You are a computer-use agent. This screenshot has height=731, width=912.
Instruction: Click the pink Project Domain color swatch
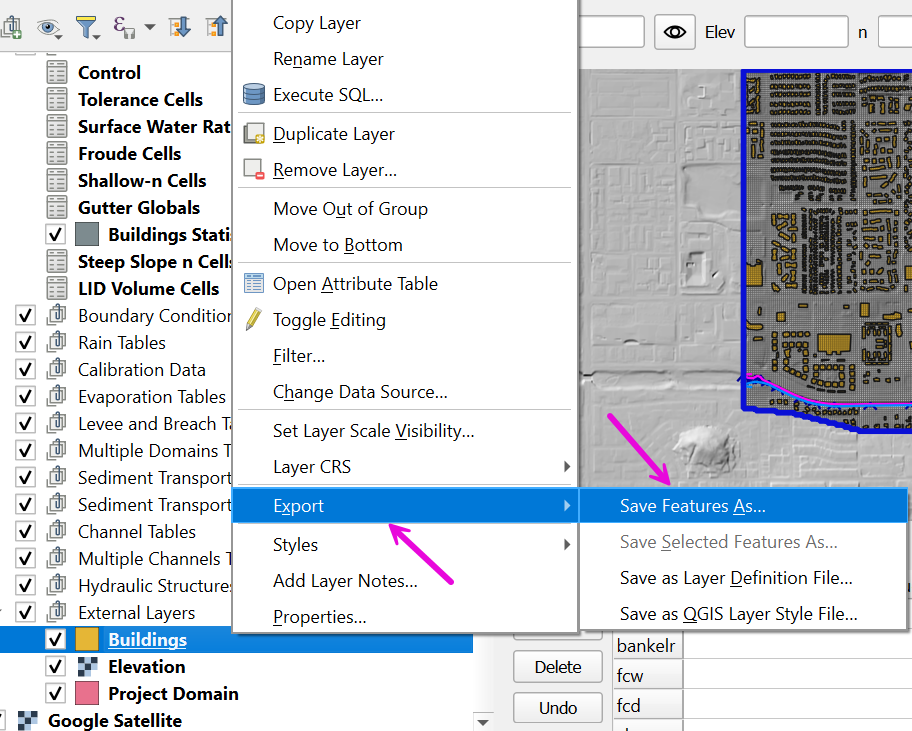[87, 694]
